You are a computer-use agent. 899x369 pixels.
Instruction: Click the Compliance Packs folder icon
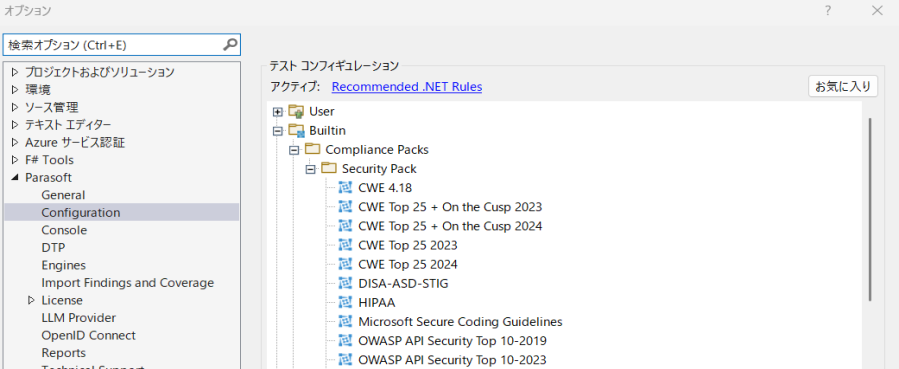[312, 150]
